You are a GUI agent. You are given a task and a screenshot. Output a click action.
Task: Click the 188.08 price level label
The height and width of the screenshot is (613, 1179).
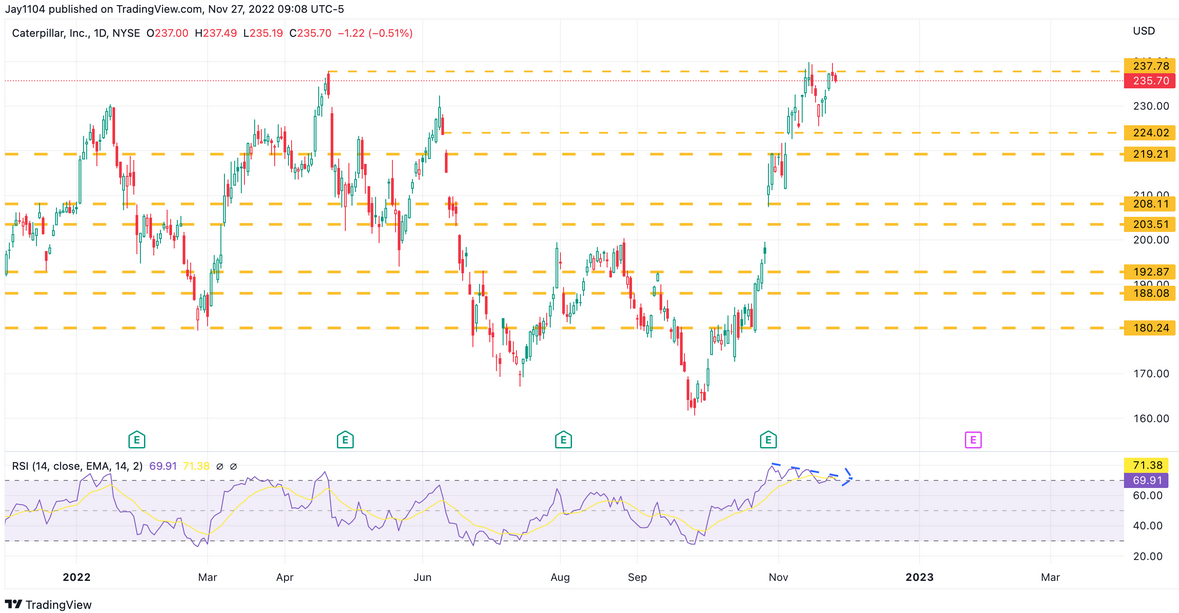coord(1150,293)
